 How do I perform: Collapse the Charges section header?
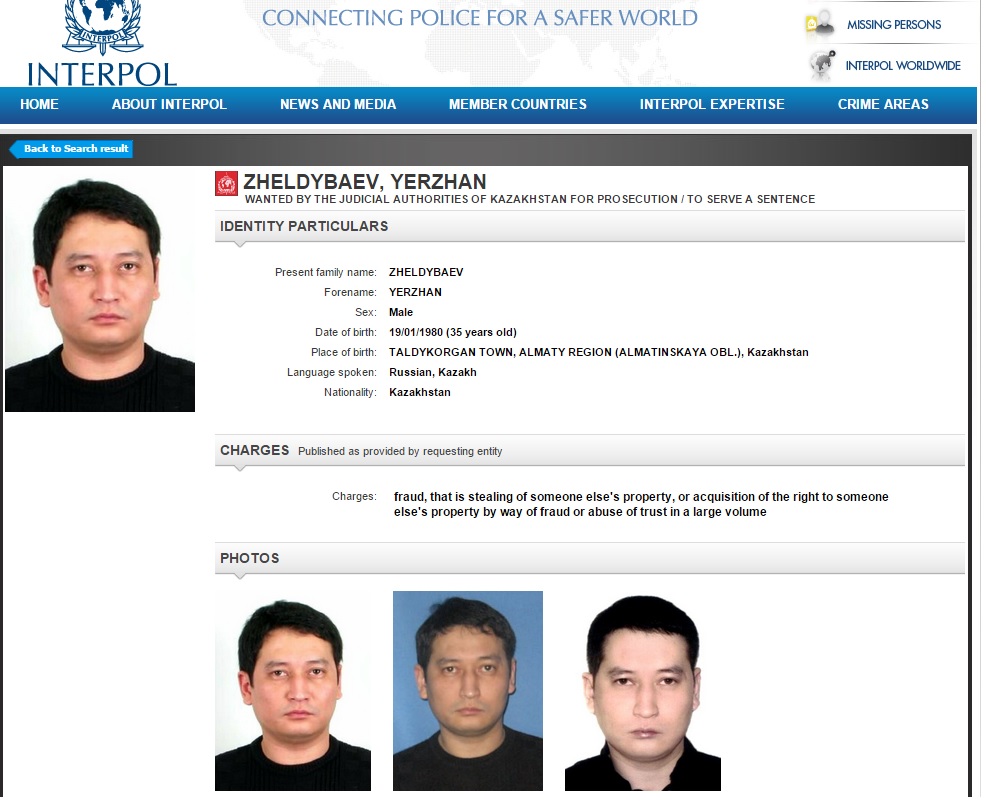click(590, 450)
